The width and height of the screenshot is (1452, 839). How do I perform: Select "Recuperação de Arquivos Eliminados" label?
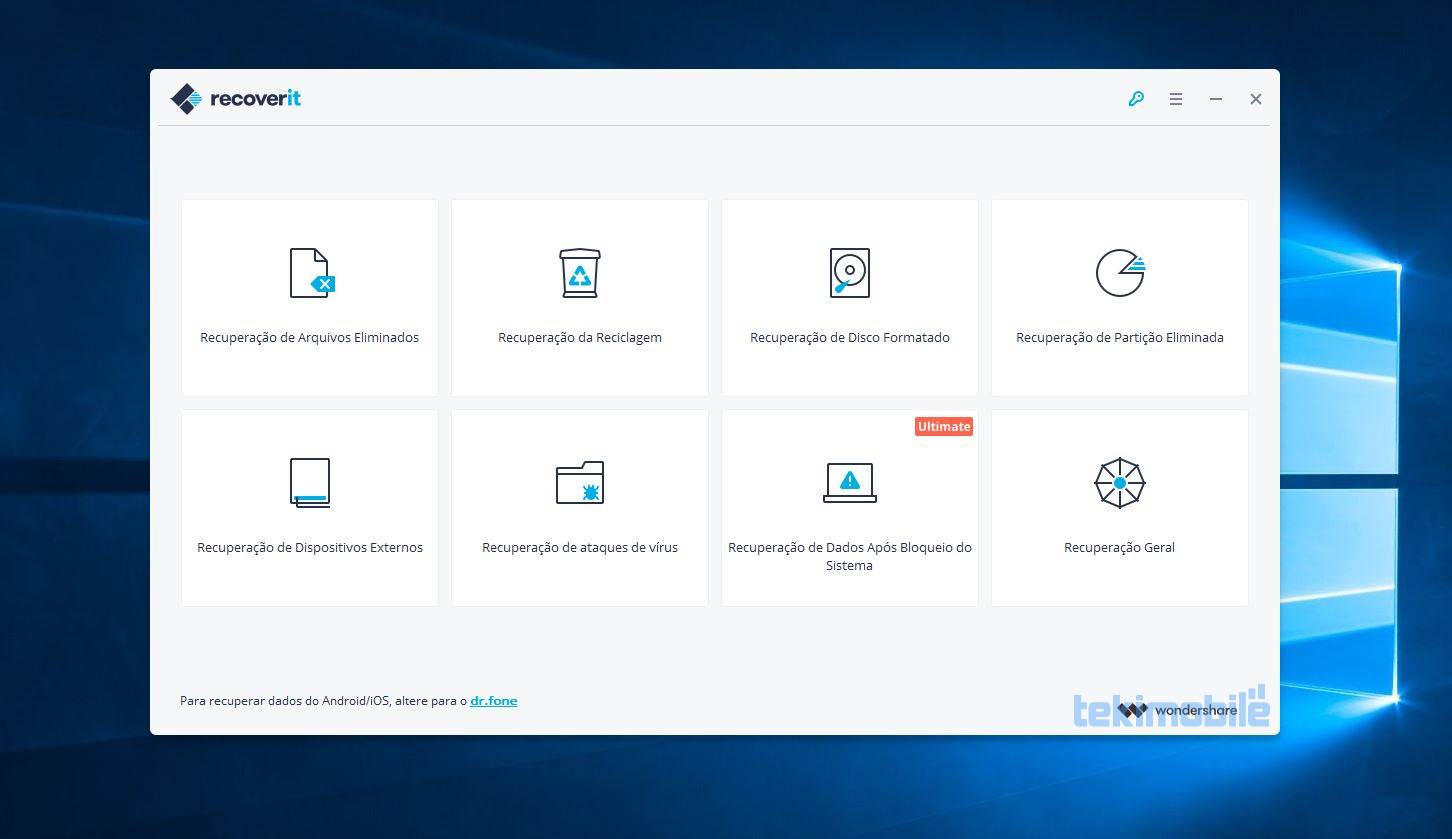(310, 338)
